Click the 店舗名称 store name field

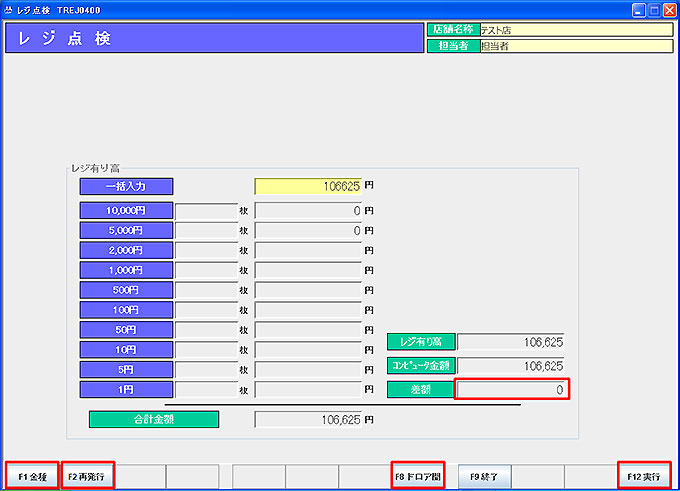[x=575, y=30]
